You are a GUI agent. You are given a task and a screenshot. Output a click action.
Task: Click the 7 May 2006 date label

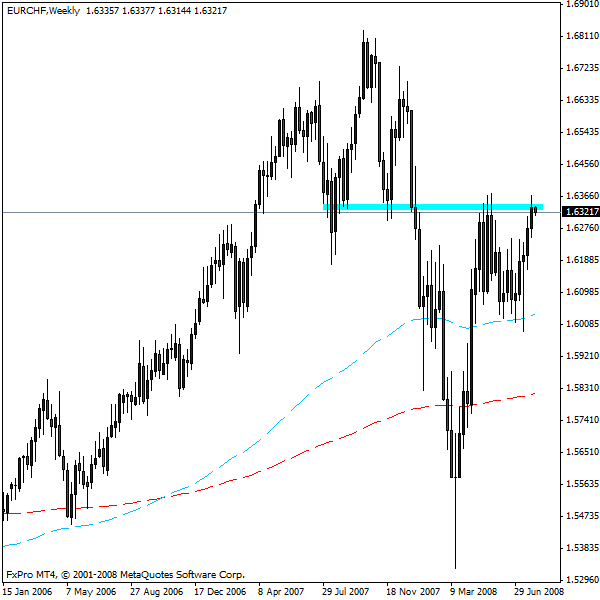coord(91,592)
